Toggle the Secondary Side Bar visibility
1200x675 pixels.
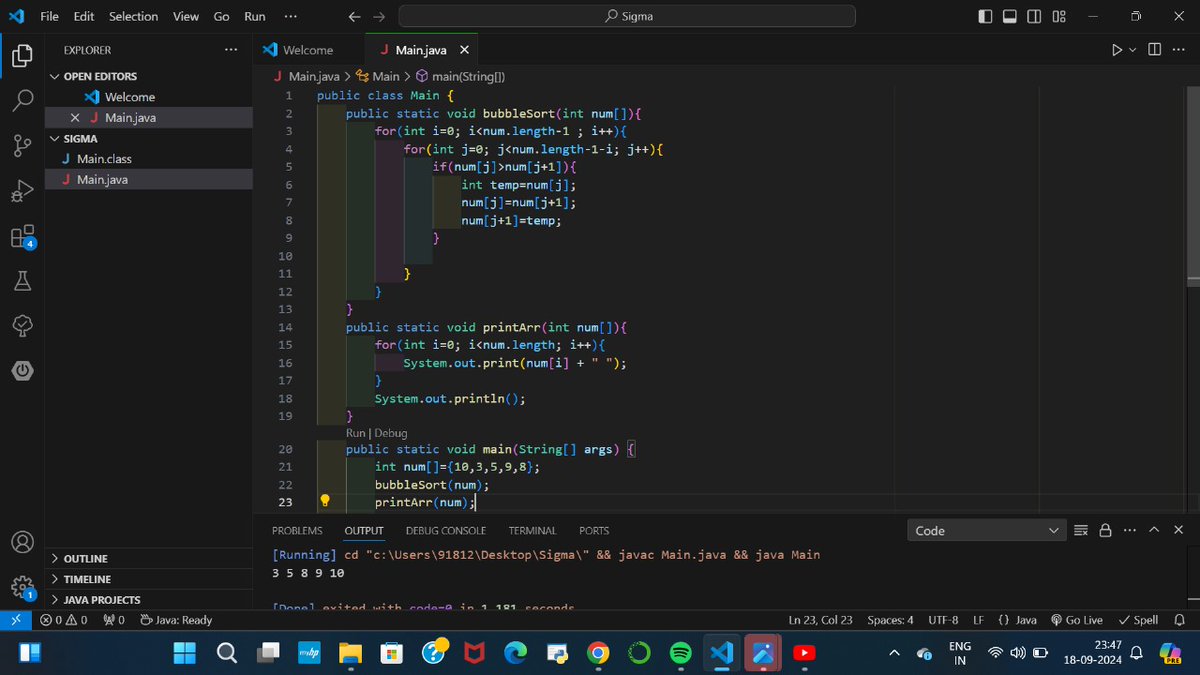(1035, 16)
